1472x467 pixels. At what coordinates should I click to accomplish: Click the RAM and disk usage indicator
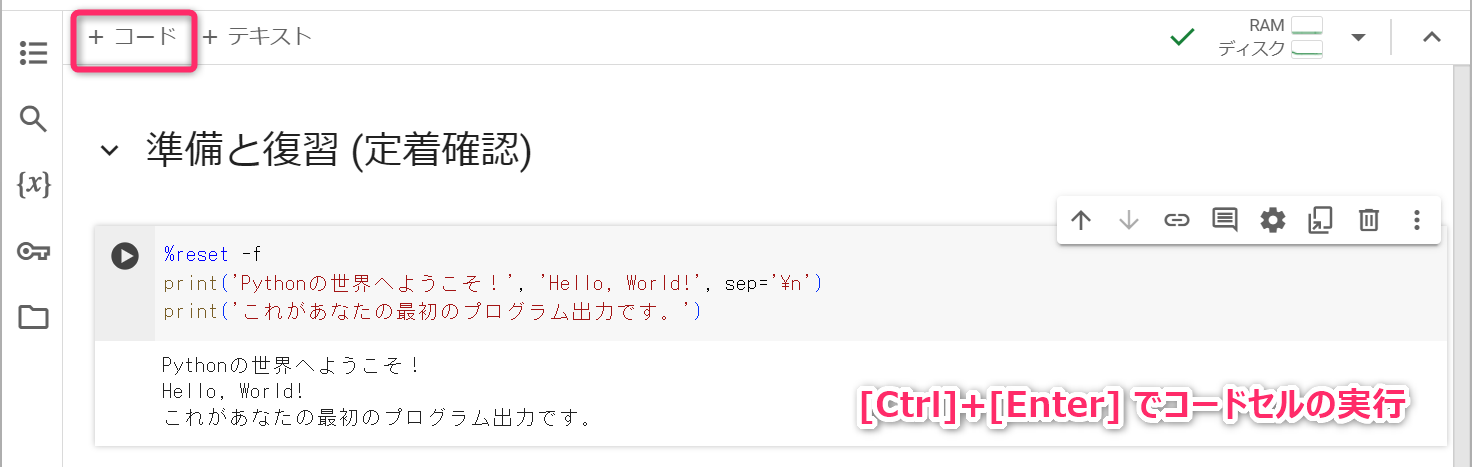[1270, 37]
